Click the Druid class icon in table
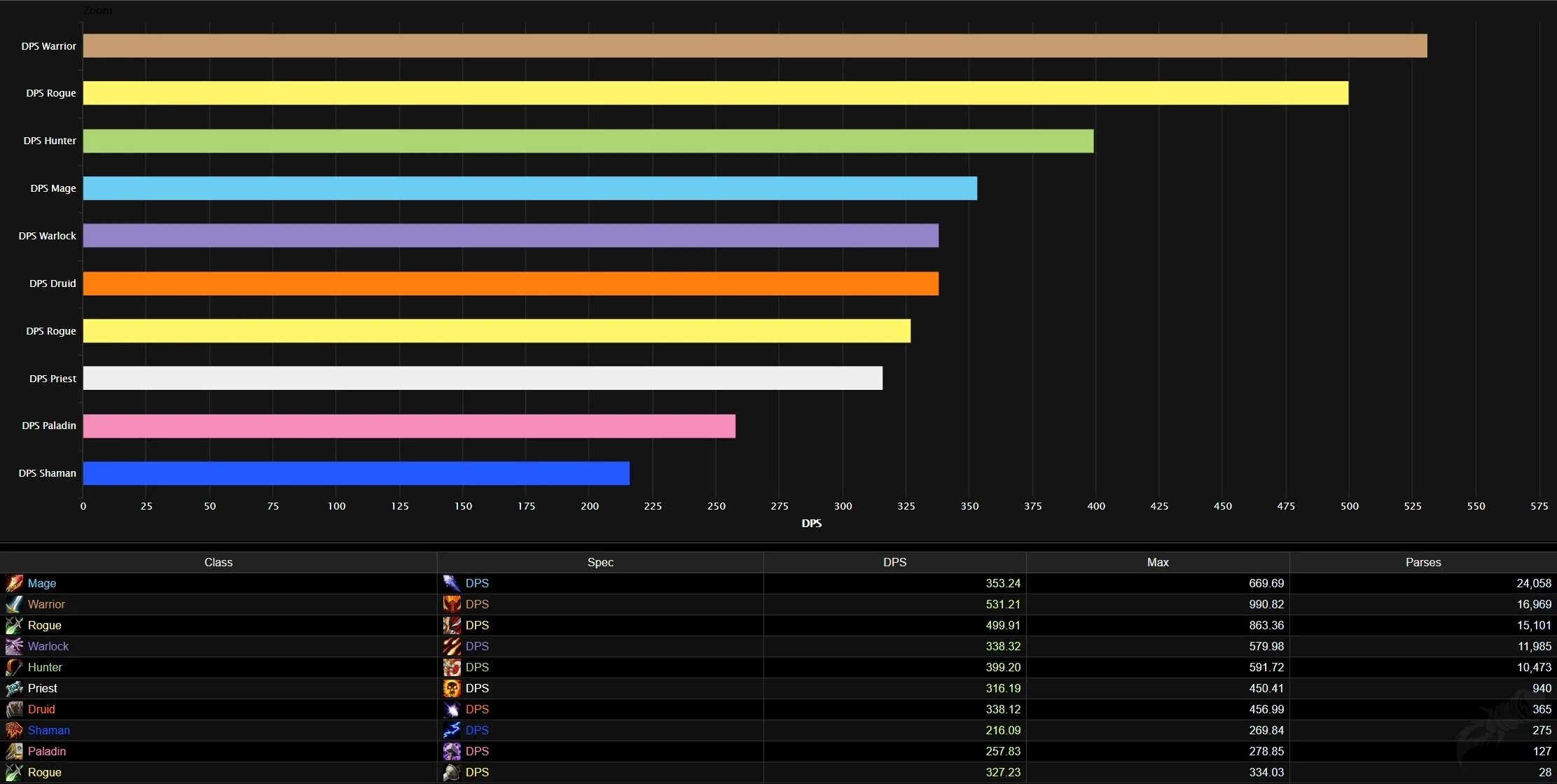This screenshot has height=784, width=1557. (14, 709)
